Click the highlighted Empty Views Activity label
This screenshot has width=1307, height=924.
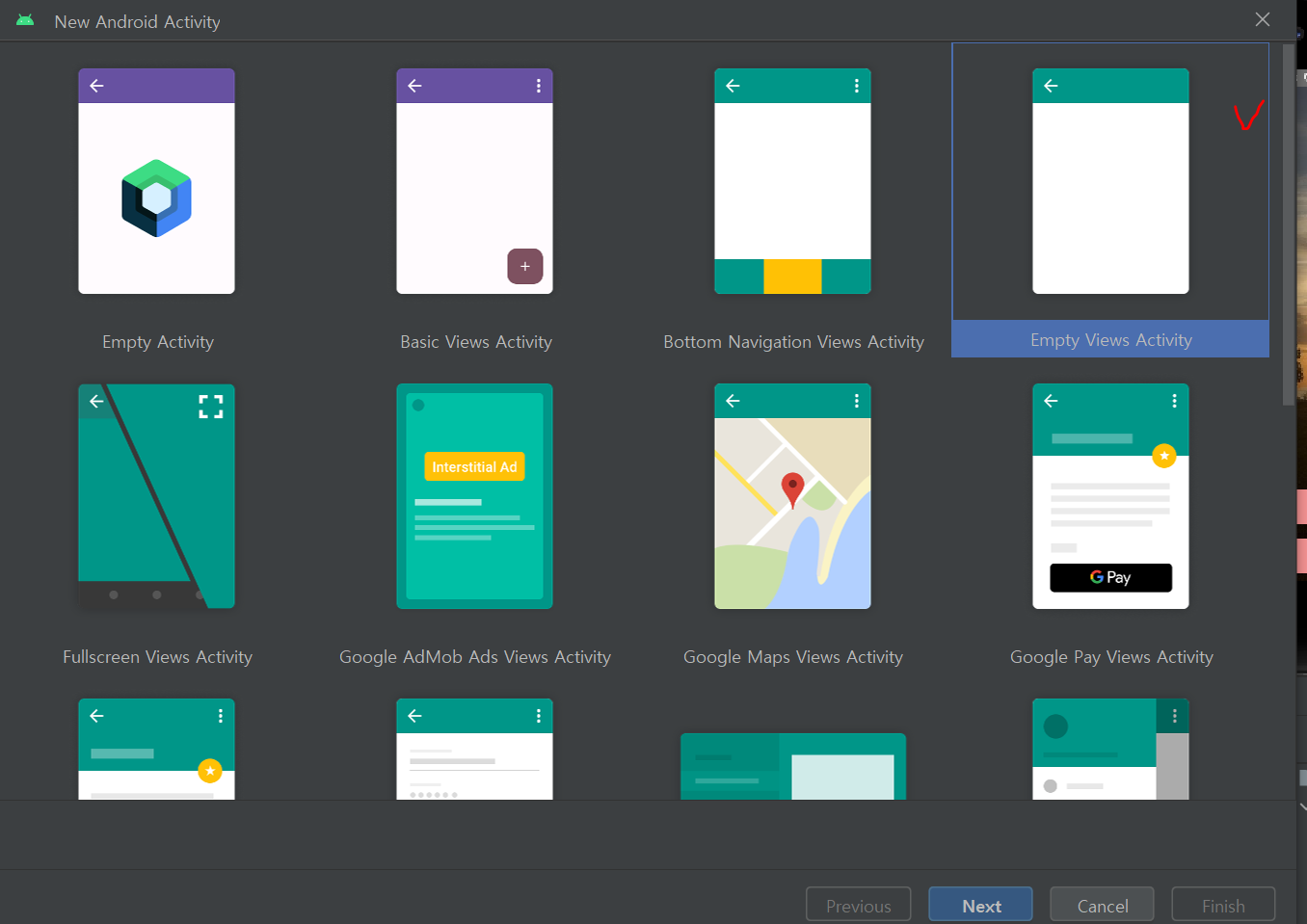(1110, 340)
